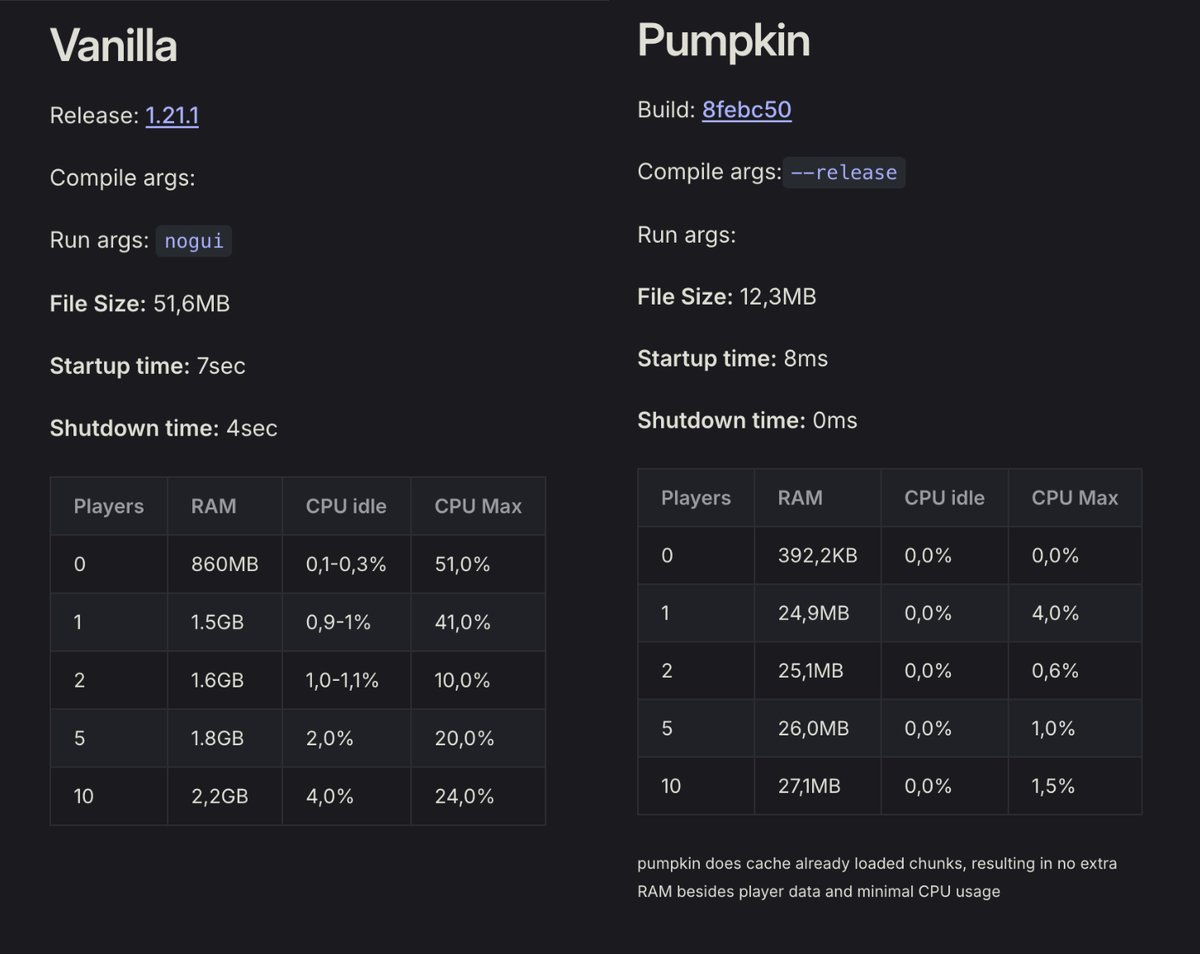Click the 860MB RAM cell
The image size is (1200, 954).
[x=224, y=564]
